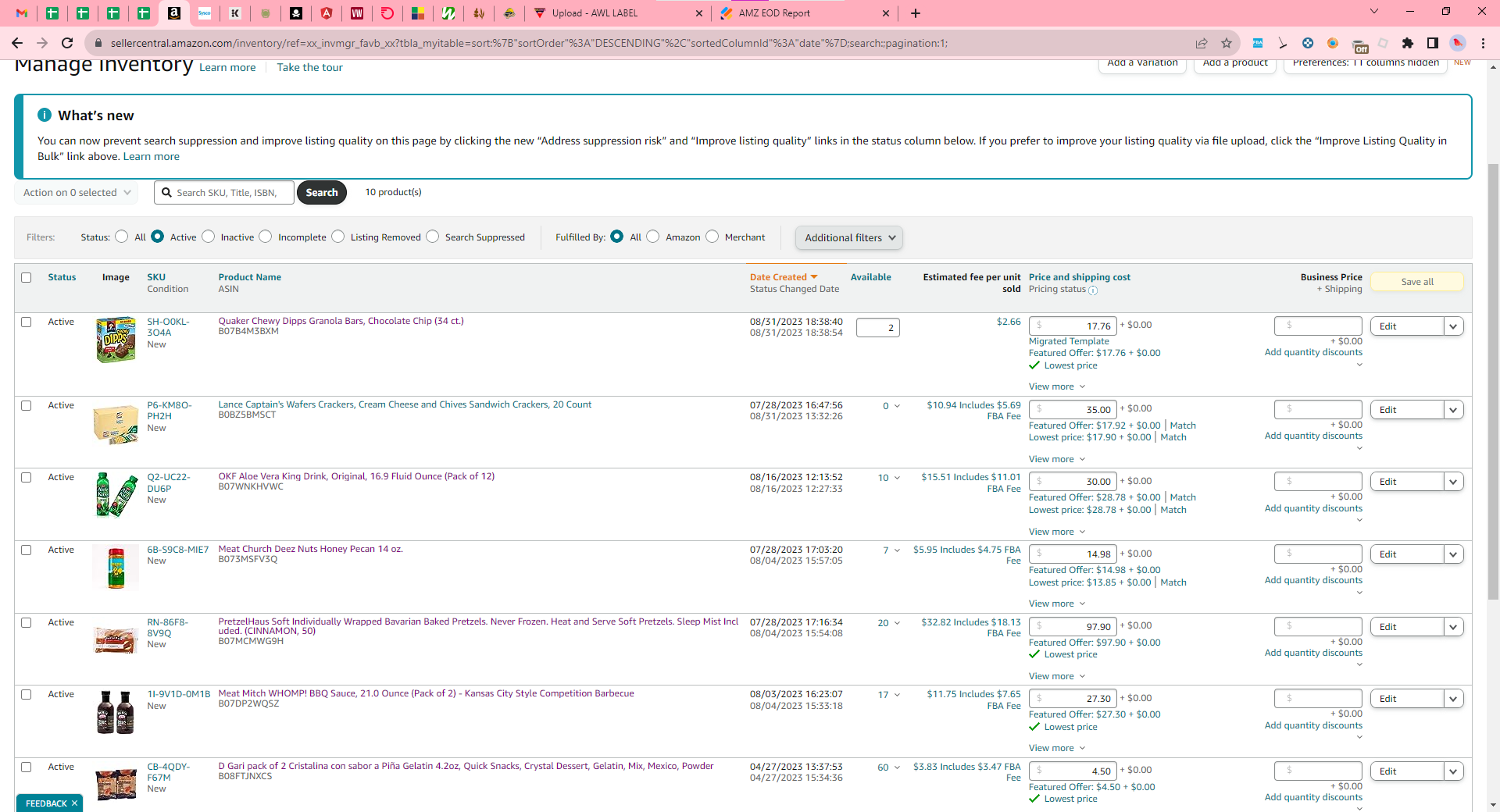Expand available quantity chevron for PretzelHaus row
The image size is (1500, 812).
897,623
